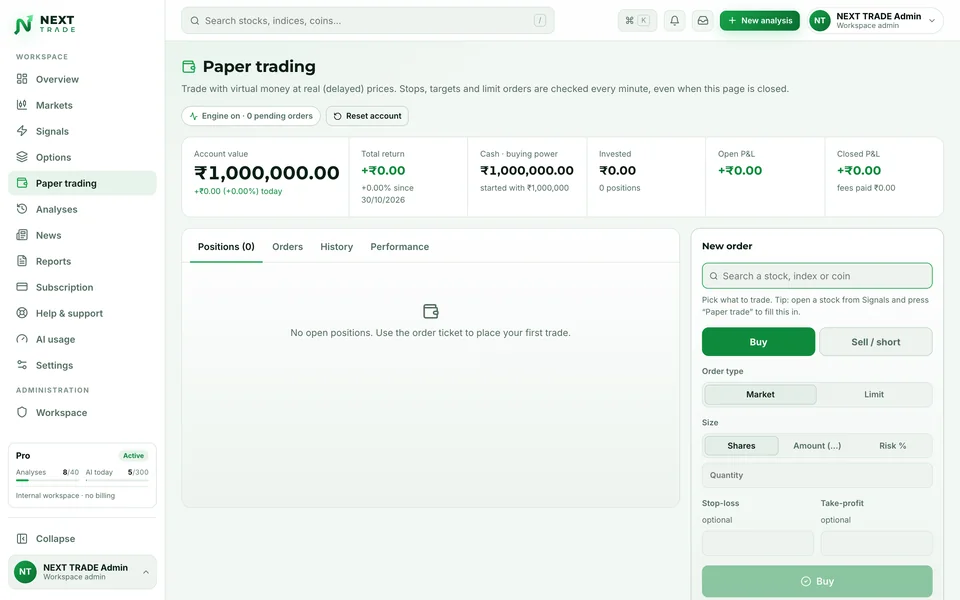This screenshot has height=600, width=960.
Task: Expand the sidebar account menu chevron
Action: [x=146, y=572]
